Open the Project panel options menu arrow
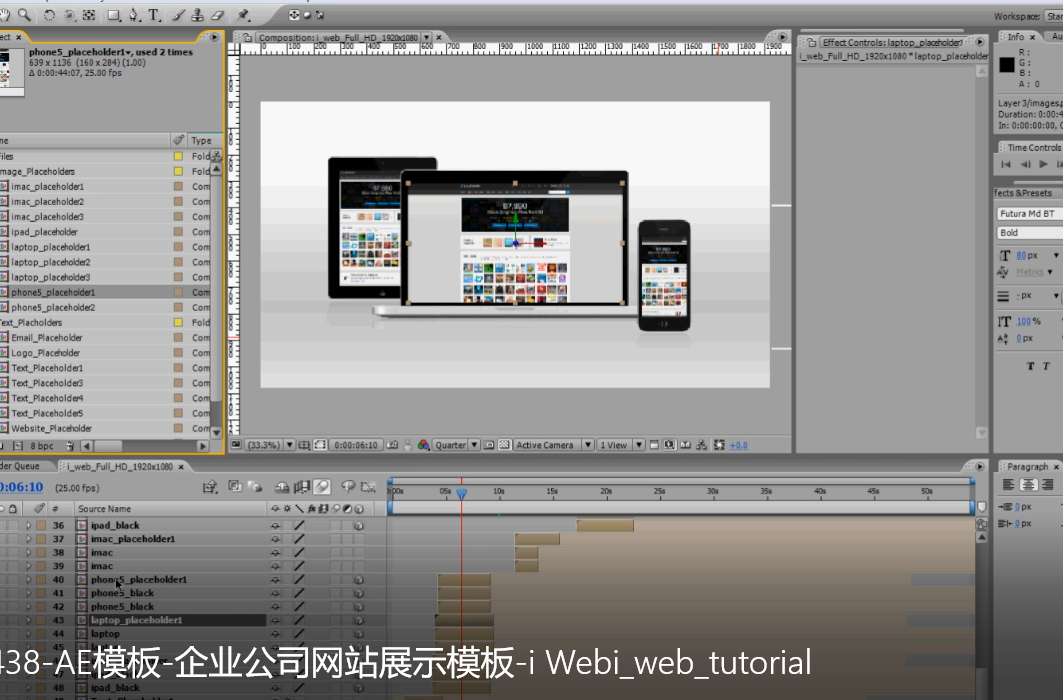This screenshot has width=1063, height=700. coord(214,37)
